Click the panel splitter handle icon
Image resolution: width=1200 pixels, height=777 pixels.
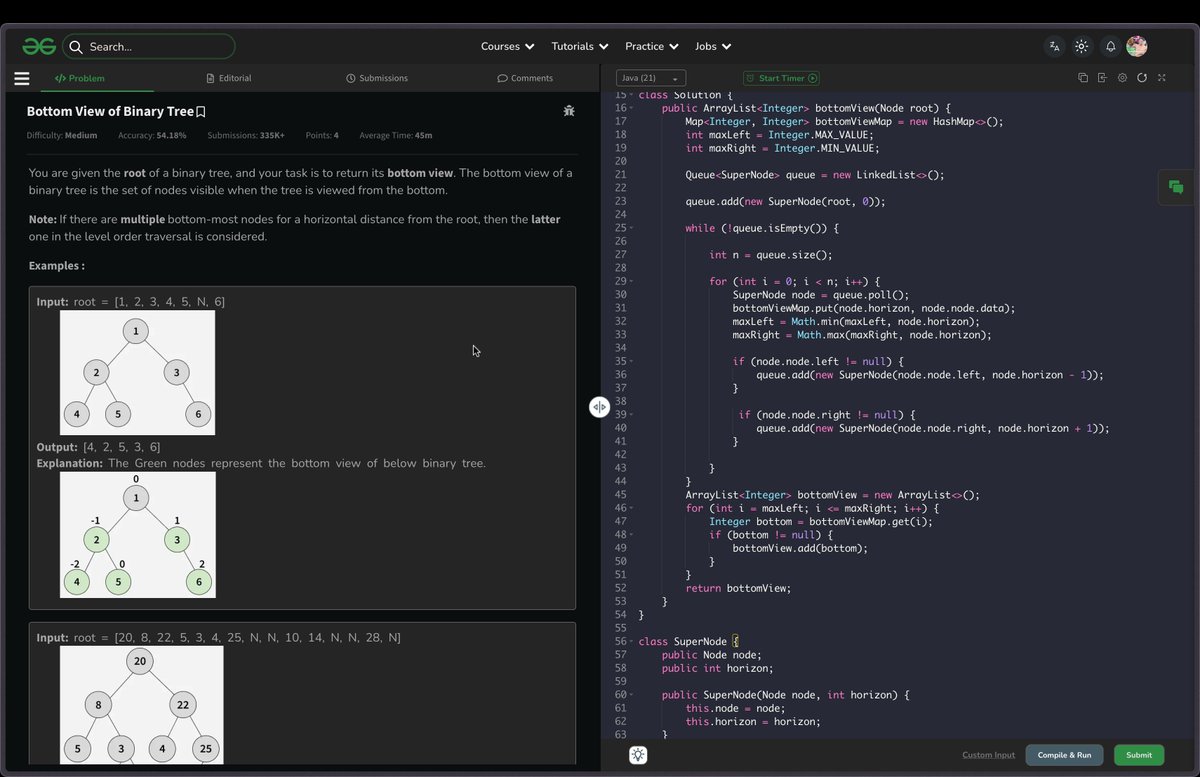coord(599,406)
